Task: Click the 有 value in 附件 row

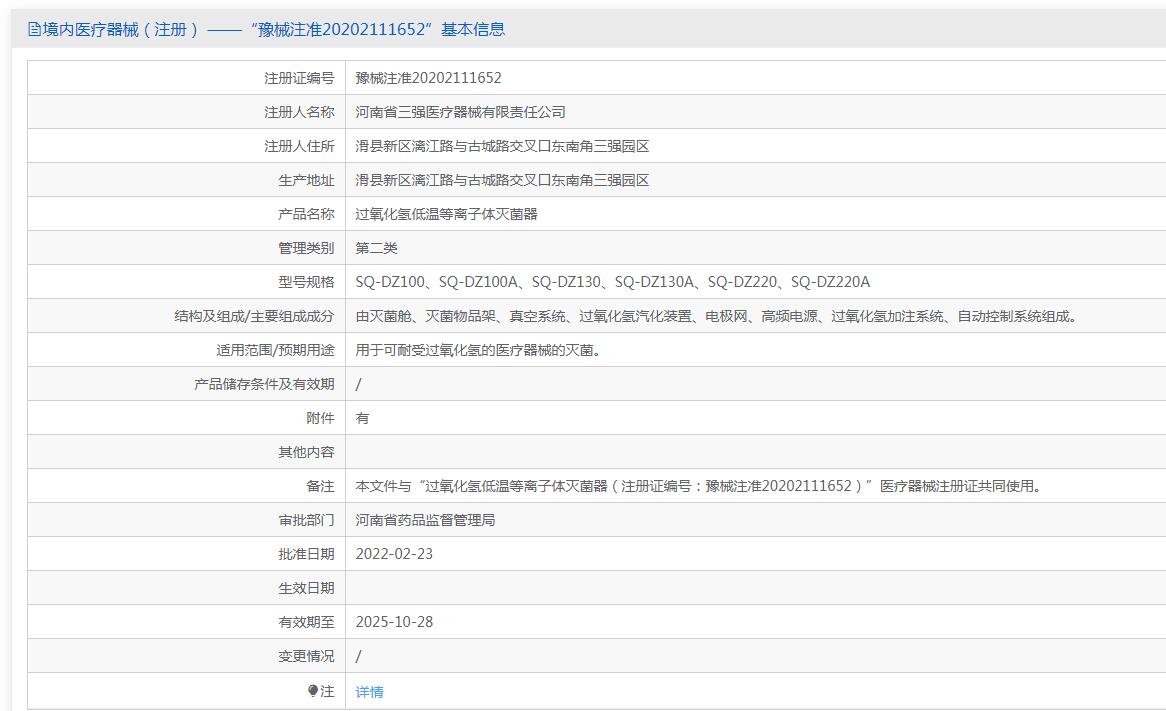Action: tap(362, 418)
